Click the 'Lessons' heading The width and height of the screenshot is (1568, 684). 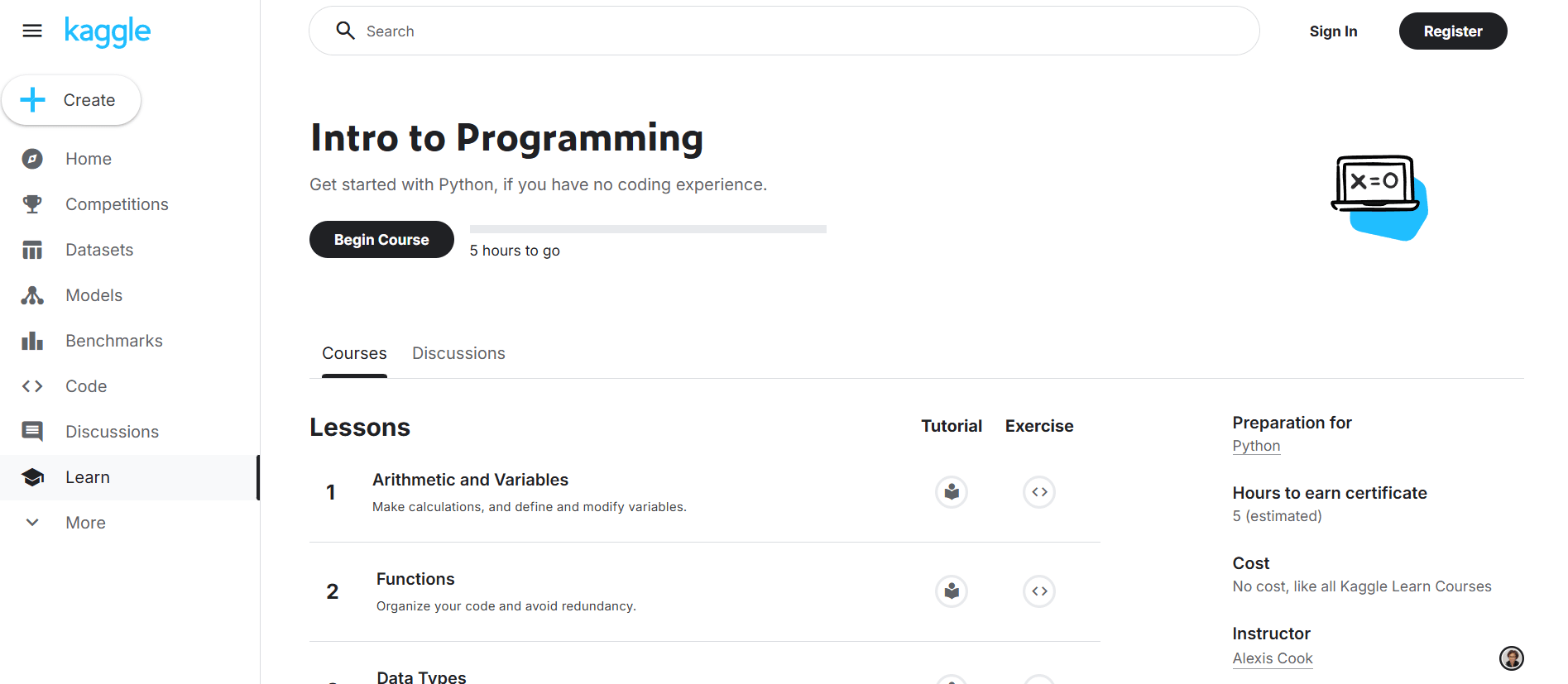pyautogui.click(x=360, y=428)
